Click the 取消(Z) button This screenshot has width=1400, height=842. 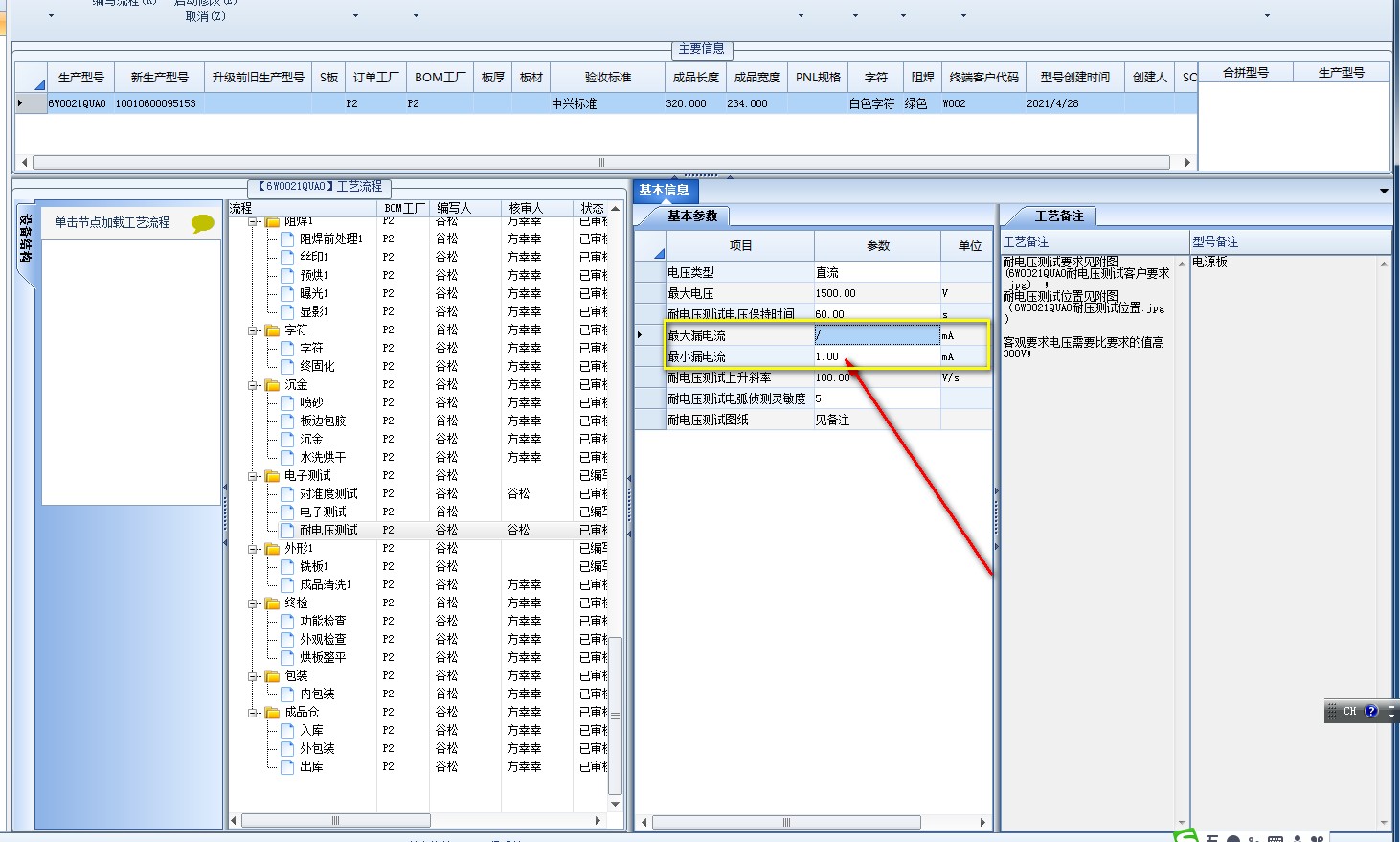coord(206,16)
